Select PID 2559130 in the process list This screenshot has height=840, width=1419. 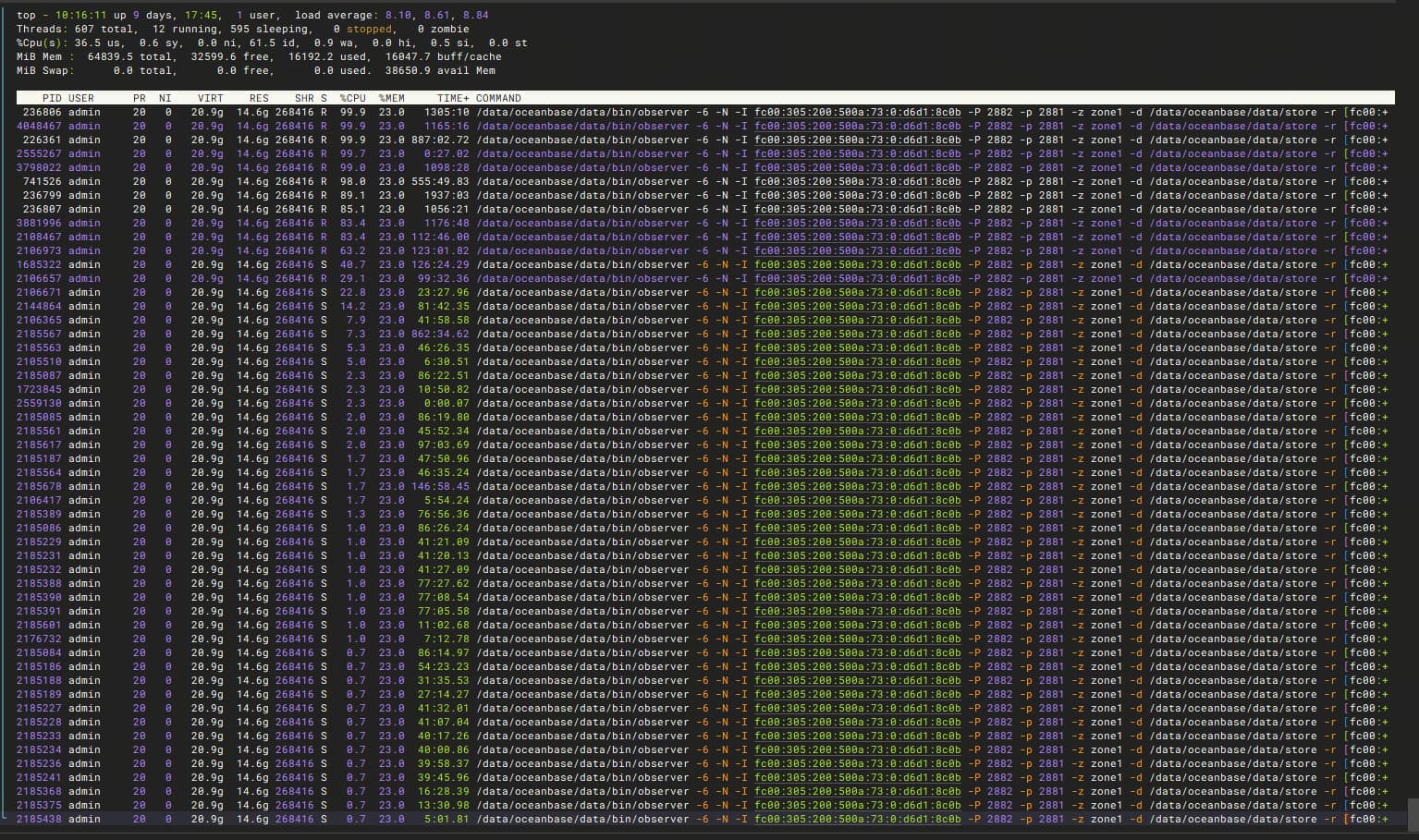pyautogui.click(x=39, y=403)
